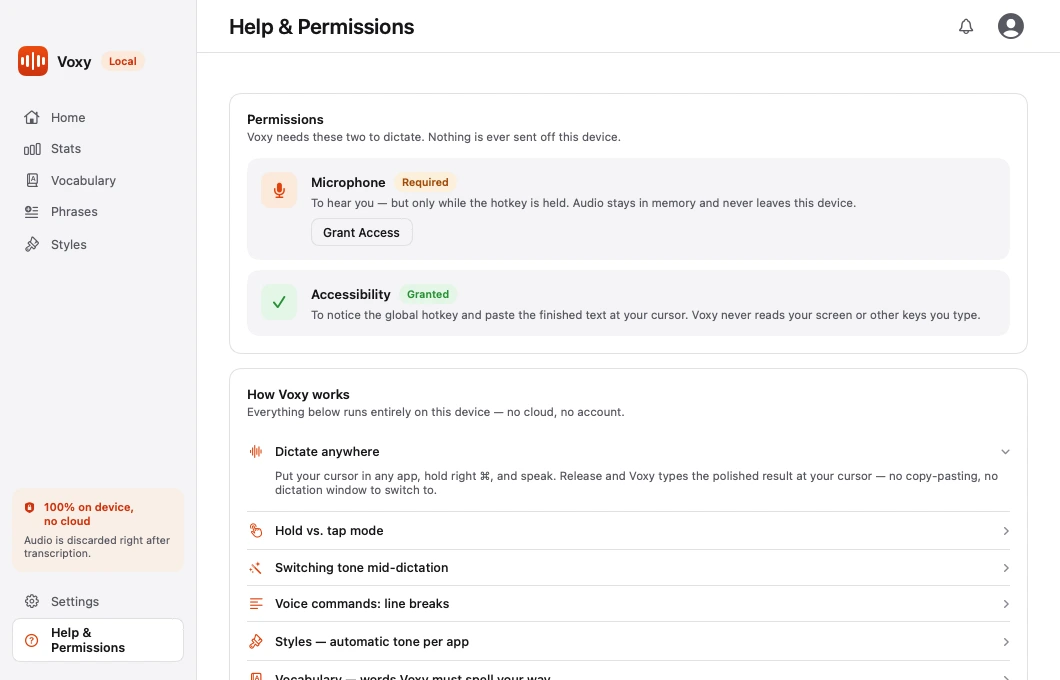This screenshot has height=680, width=1060.
Task: Click the shield icon in on-device card
Action: coord(30,507)
